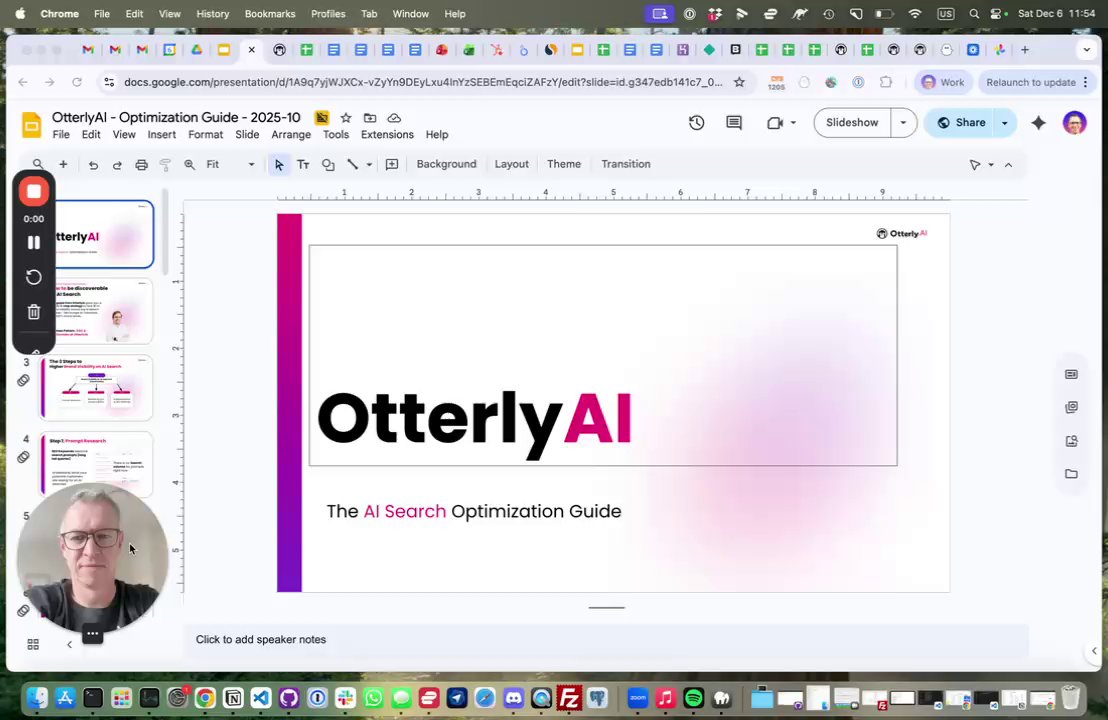The width and height of the screenshot is (1108, 720).
Task: Open the pointer mode dropdown arrow
Action: click(x=991, y=165)
